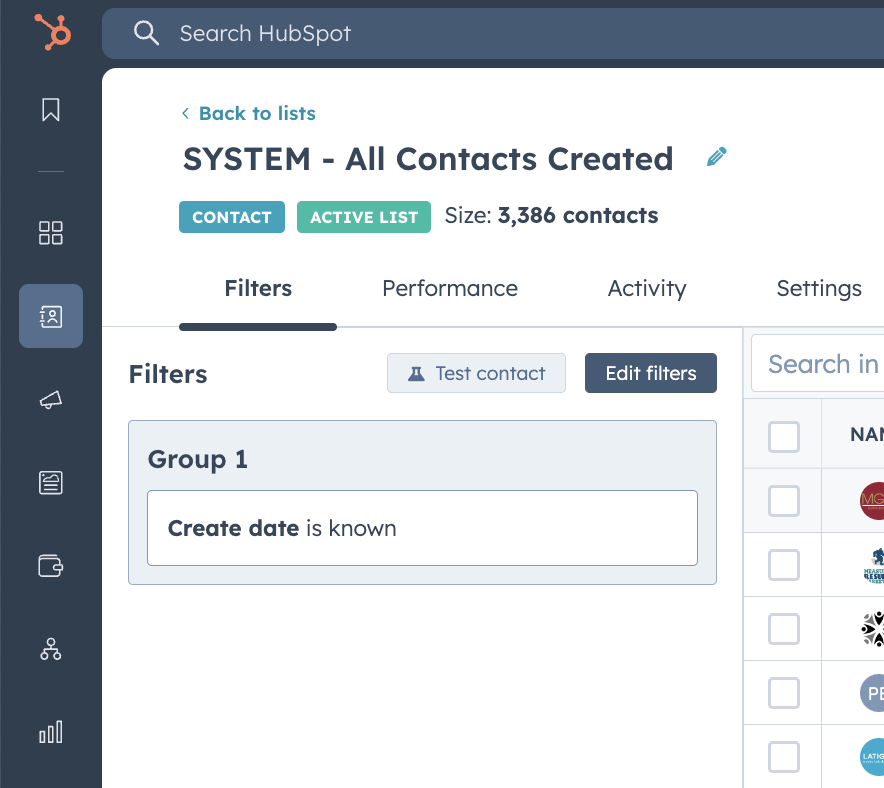Open the Bookmarks sidebar icon

pyautogui.click(x=51, y=110)
